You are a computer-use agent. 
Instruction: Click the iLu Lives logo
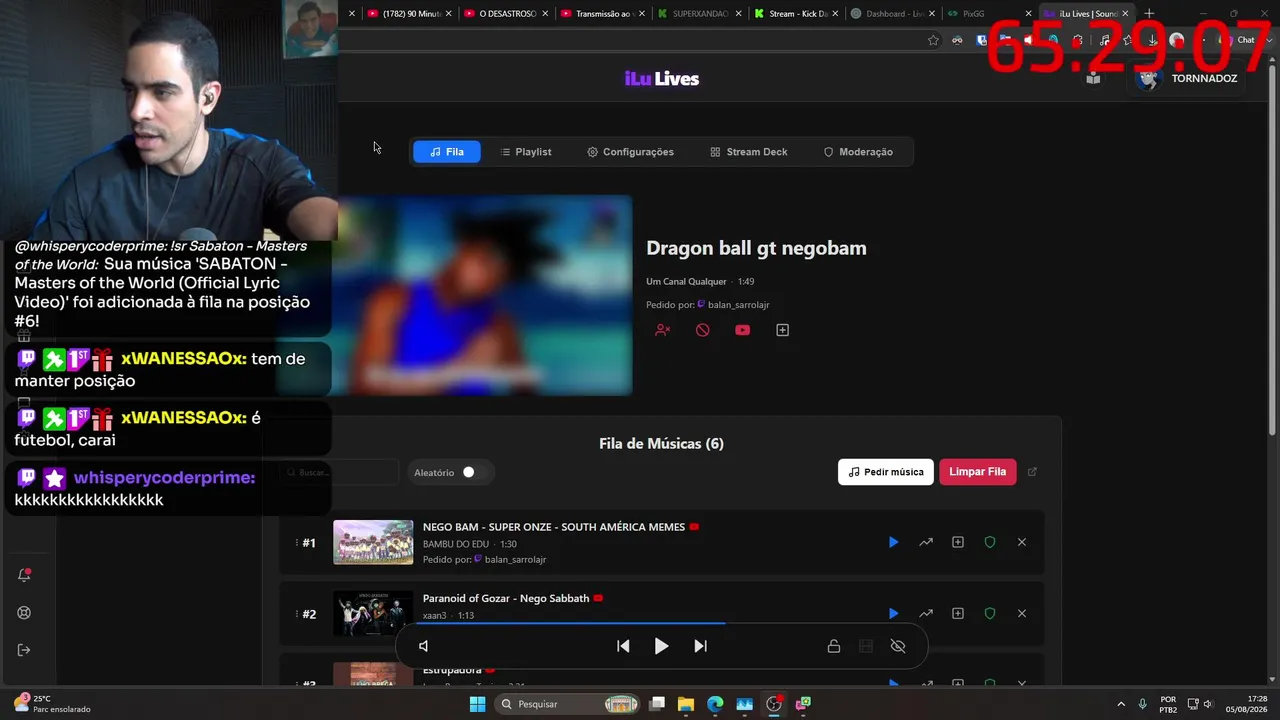[662, 79]
